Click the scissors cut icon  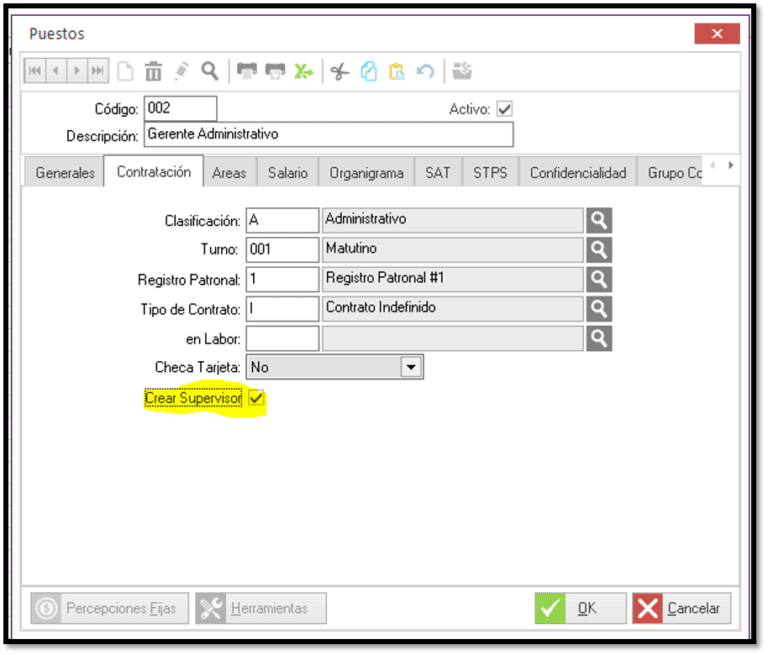point(340,71)
